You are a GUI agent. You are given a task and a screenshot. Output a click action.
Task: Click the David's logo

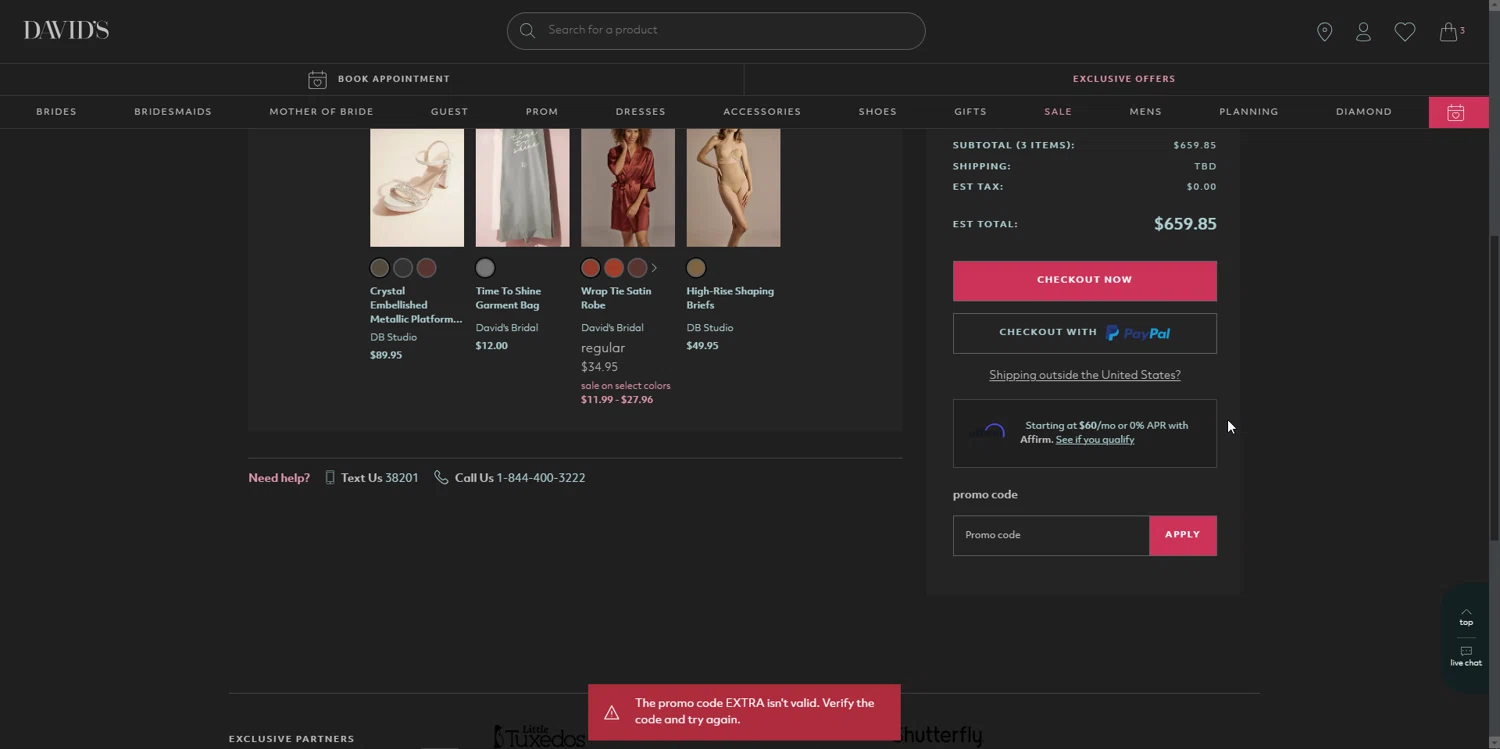click(66, 30)
